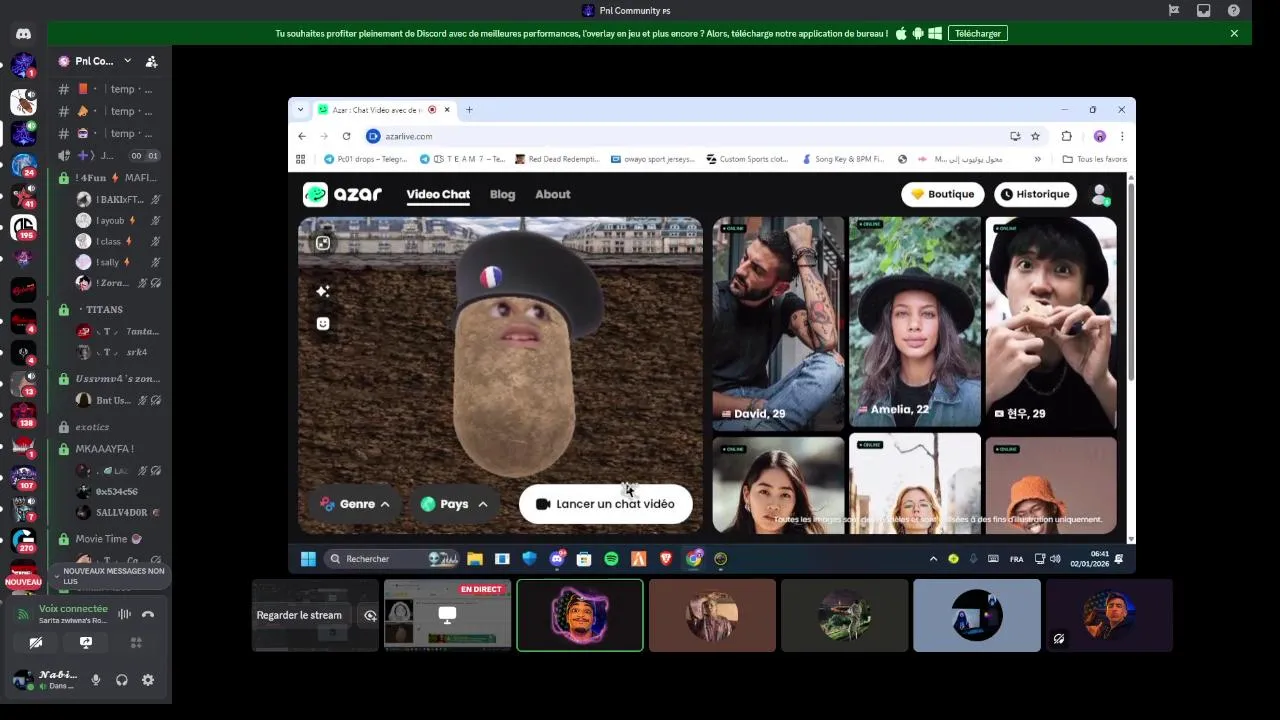Disconnect from voice with the hang-up icon
1280x720 pixels.
click(148, 614)
